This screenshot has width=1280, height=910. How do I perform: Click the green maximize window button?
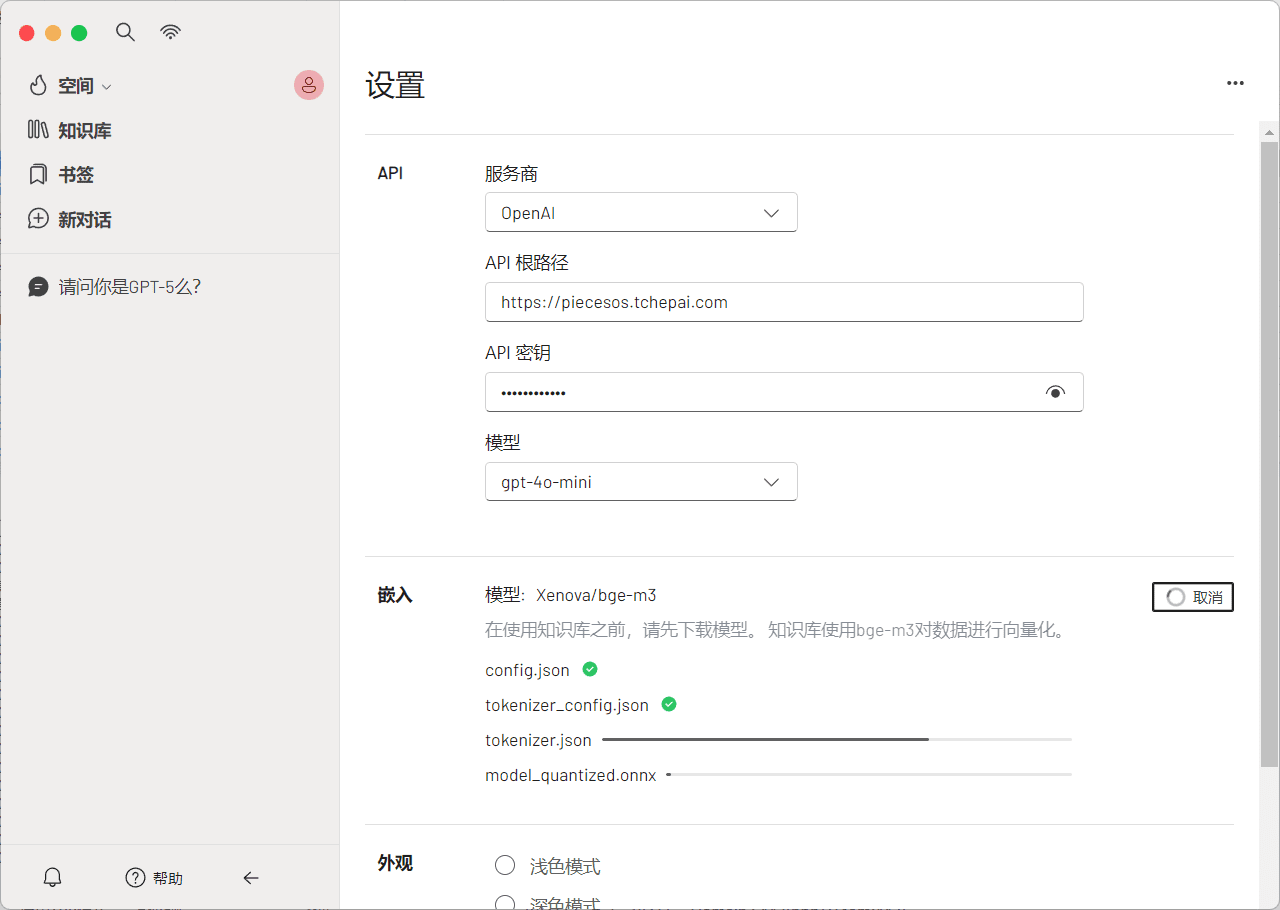pos(79,33)
